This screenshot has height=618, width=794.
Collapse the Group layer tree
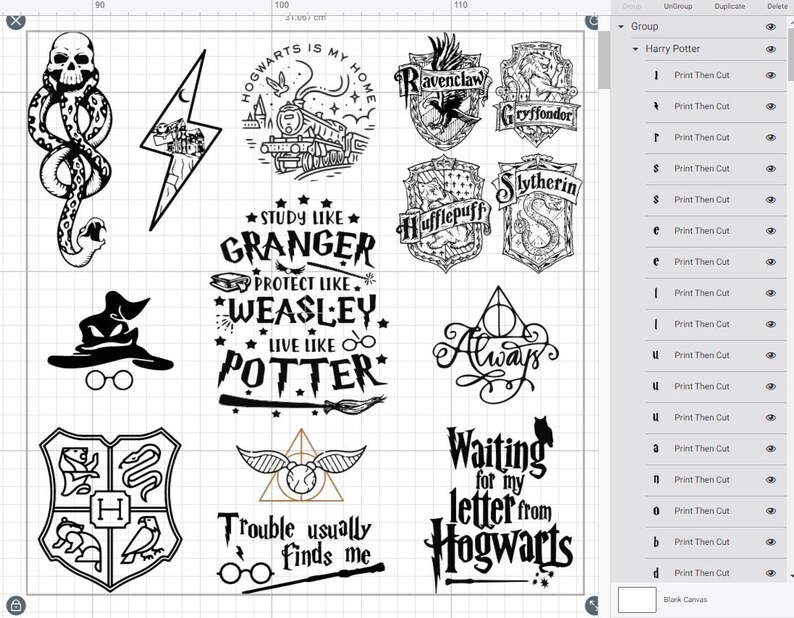(621, 26)
